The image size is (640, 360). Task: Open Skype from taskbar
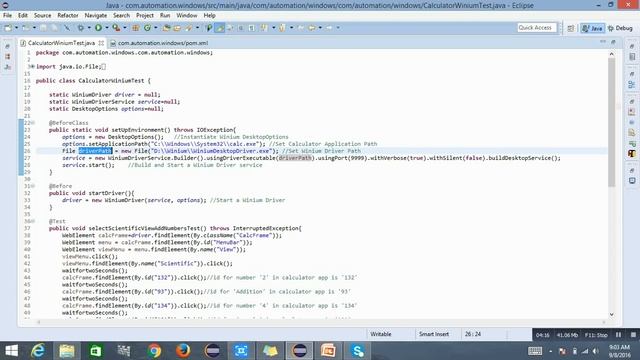point(358,351)
